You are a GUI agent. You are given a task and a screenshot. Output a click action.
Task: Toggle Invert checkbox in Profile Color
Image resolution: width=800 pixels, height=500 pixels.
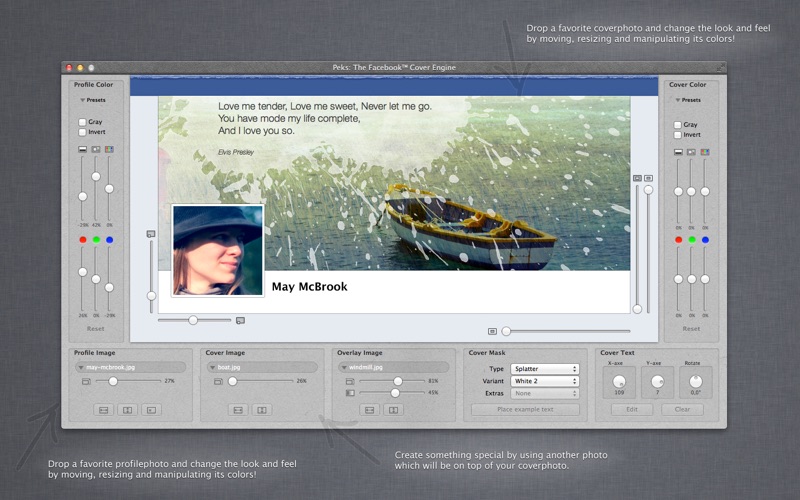click(83, 133)
